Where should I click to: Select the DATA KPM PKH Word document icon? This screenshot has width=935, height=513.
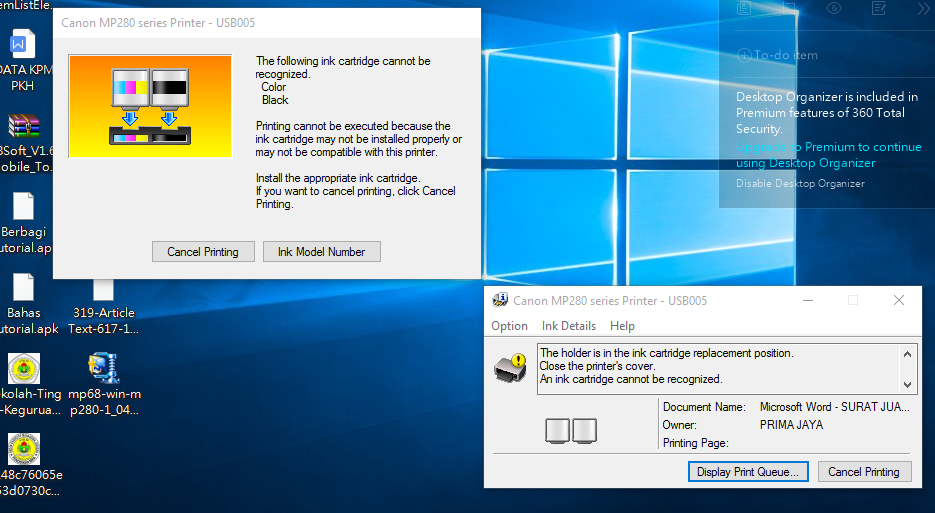(x=23, y=45)
